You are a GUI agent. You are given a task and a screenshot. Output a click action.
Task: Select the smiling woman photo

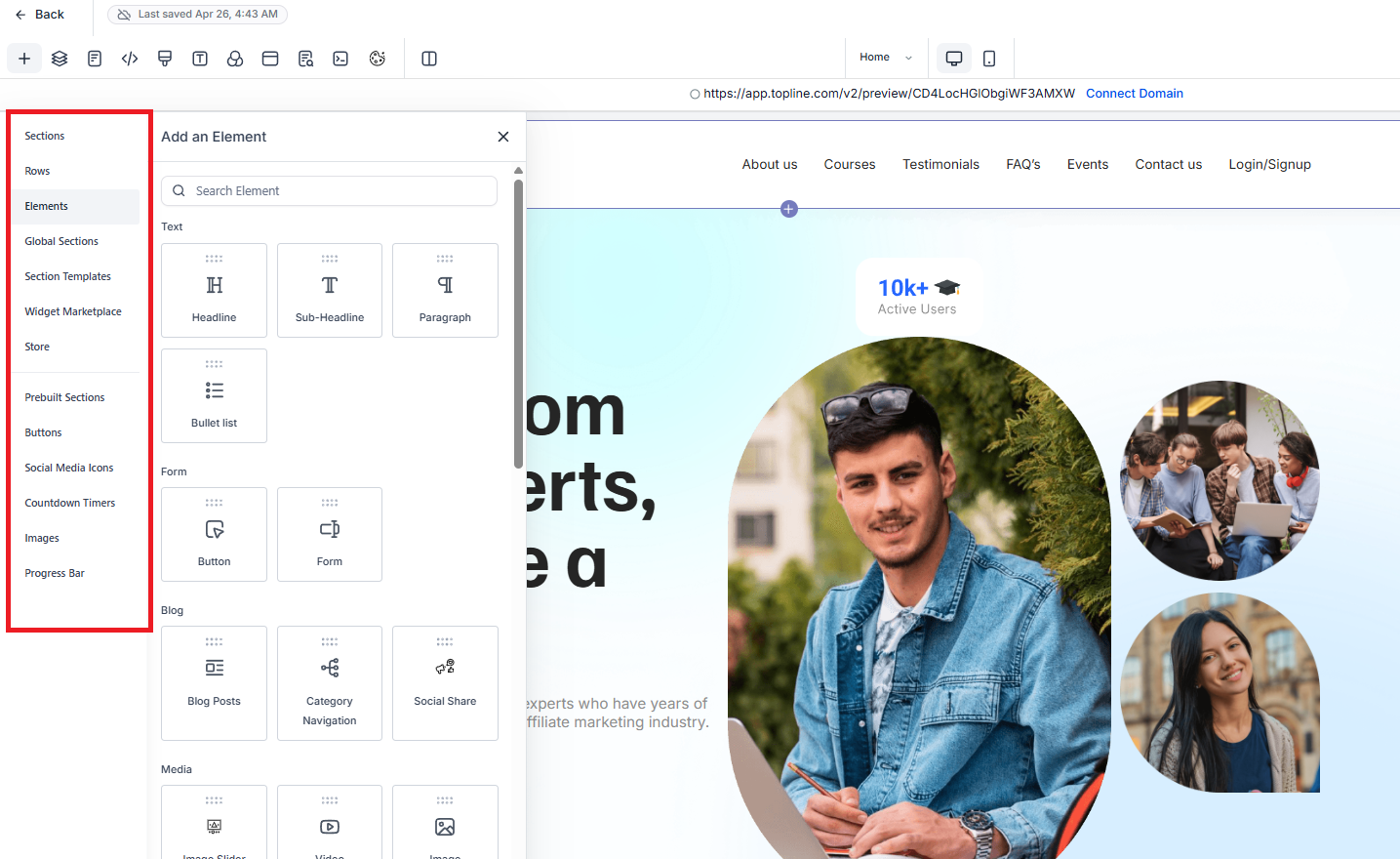click(1220, 693)
